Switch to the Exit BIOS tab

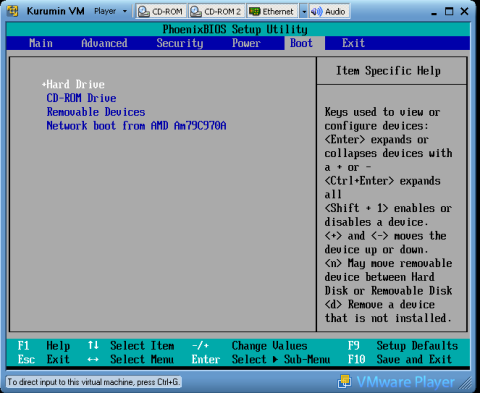point(353,43)
